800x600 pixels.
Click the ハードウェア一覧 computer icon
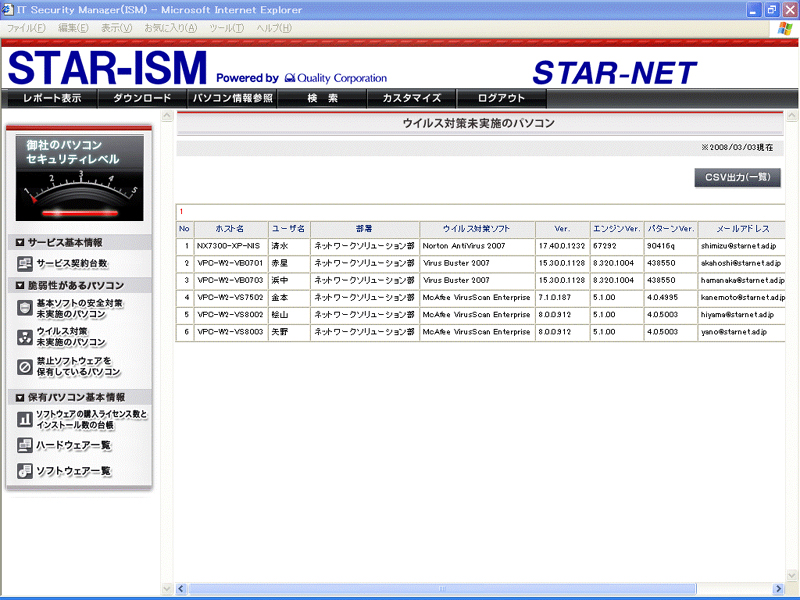pos(24,445)
